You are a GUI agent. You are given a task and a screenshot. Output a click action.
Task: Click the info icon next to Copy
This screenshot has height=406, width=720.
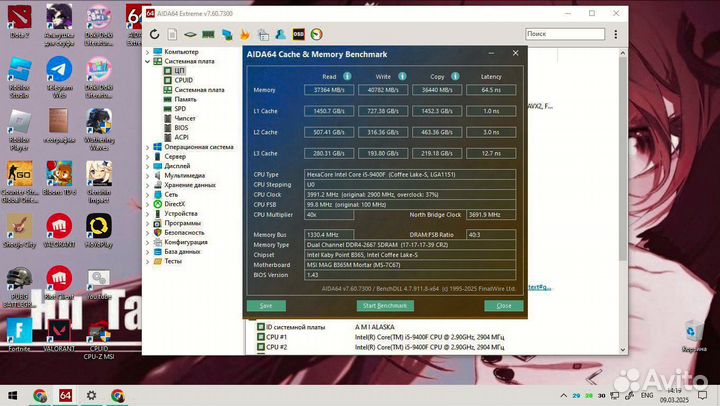click(456, 76)
